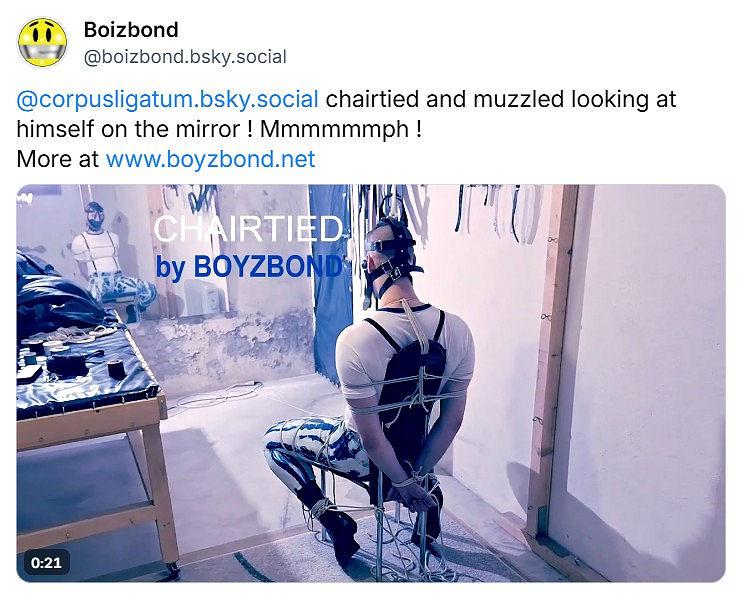Viewport: 737px width, 597px height.
Task: Click the Boizbond display name
Action: point(131,30)
